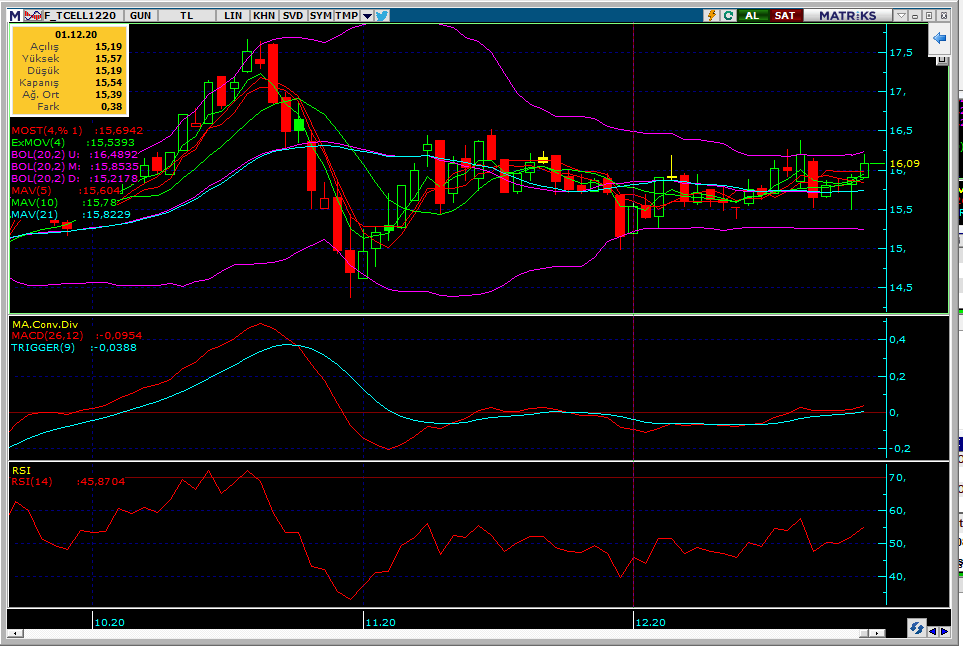Select the MAV(5) indicator label

[x=31, y=190]
